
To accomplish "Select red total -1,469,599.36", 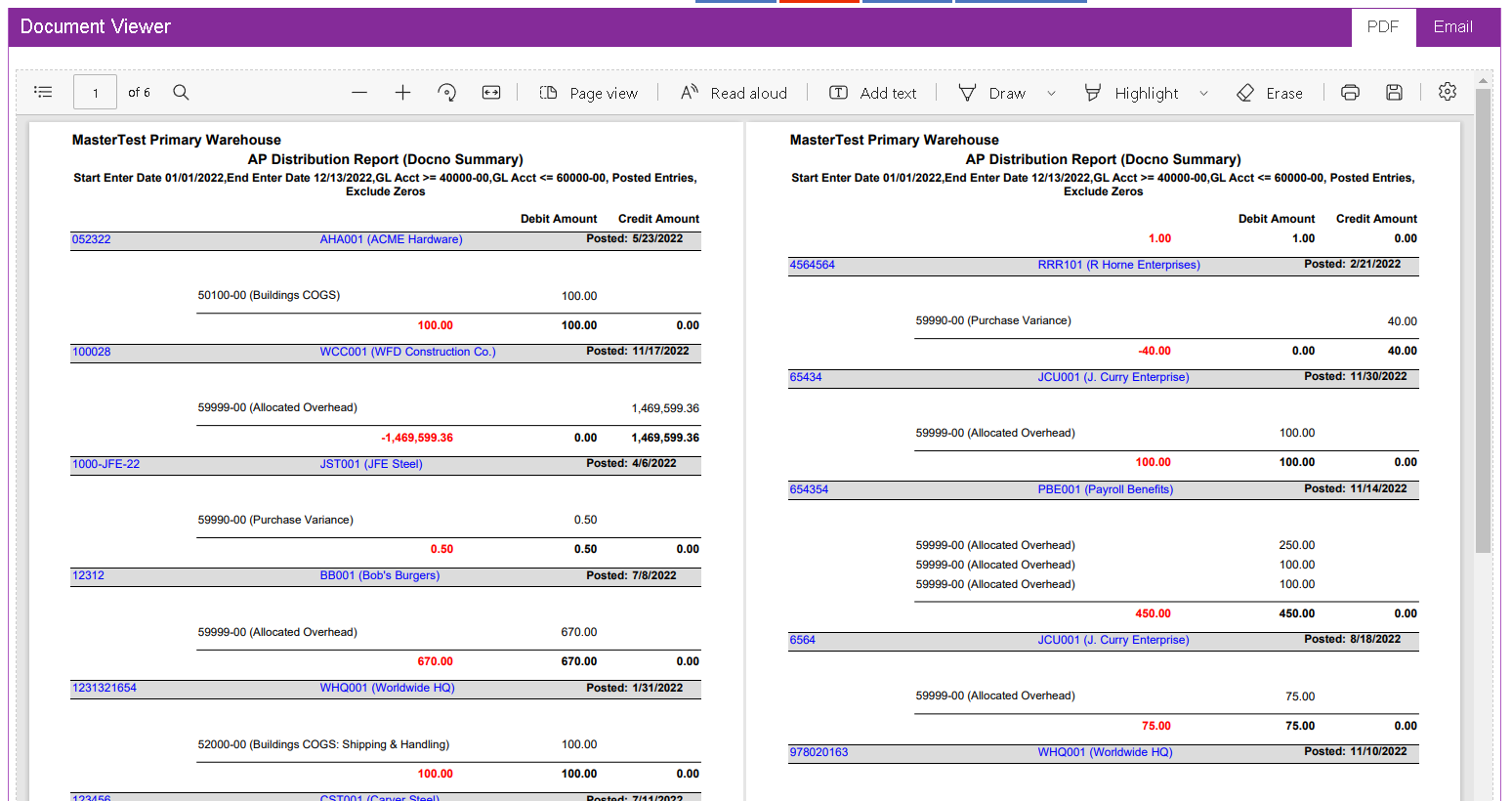I will 417,438.
